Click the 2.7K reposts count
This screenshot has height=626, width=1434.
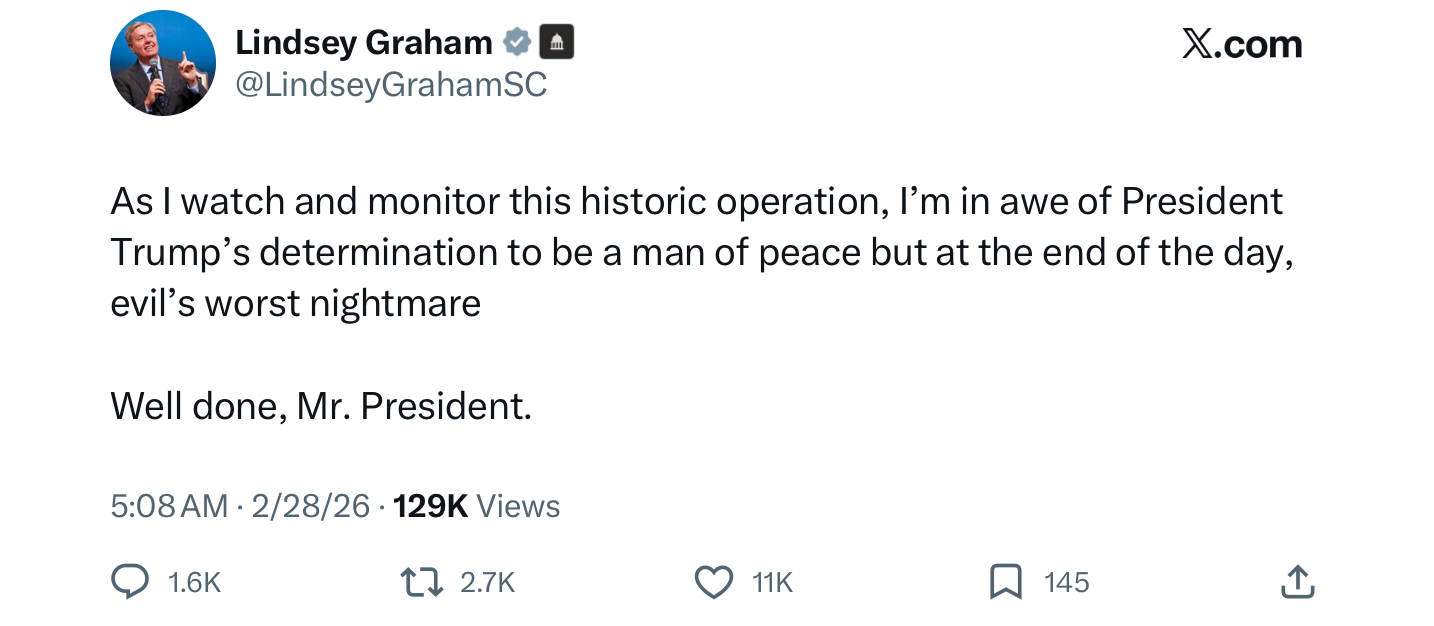488,582
